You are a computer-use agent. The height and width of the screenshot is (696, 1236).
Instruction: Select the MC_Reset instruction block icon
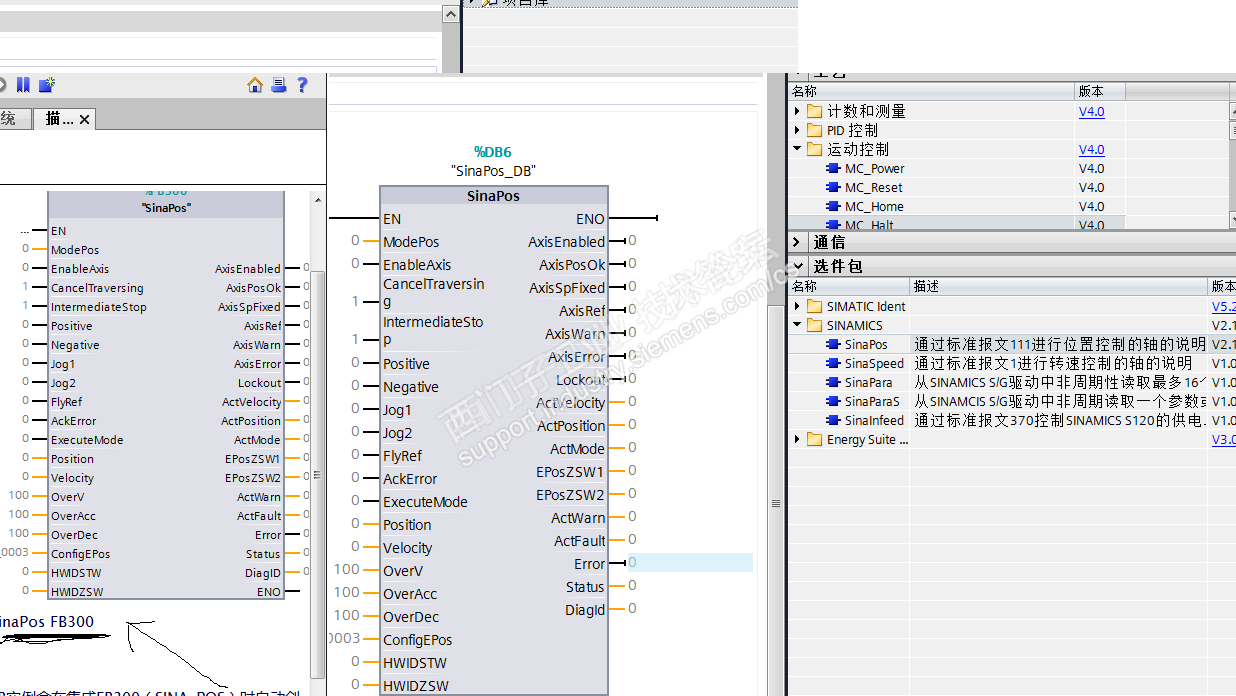[x=833, y=188]
